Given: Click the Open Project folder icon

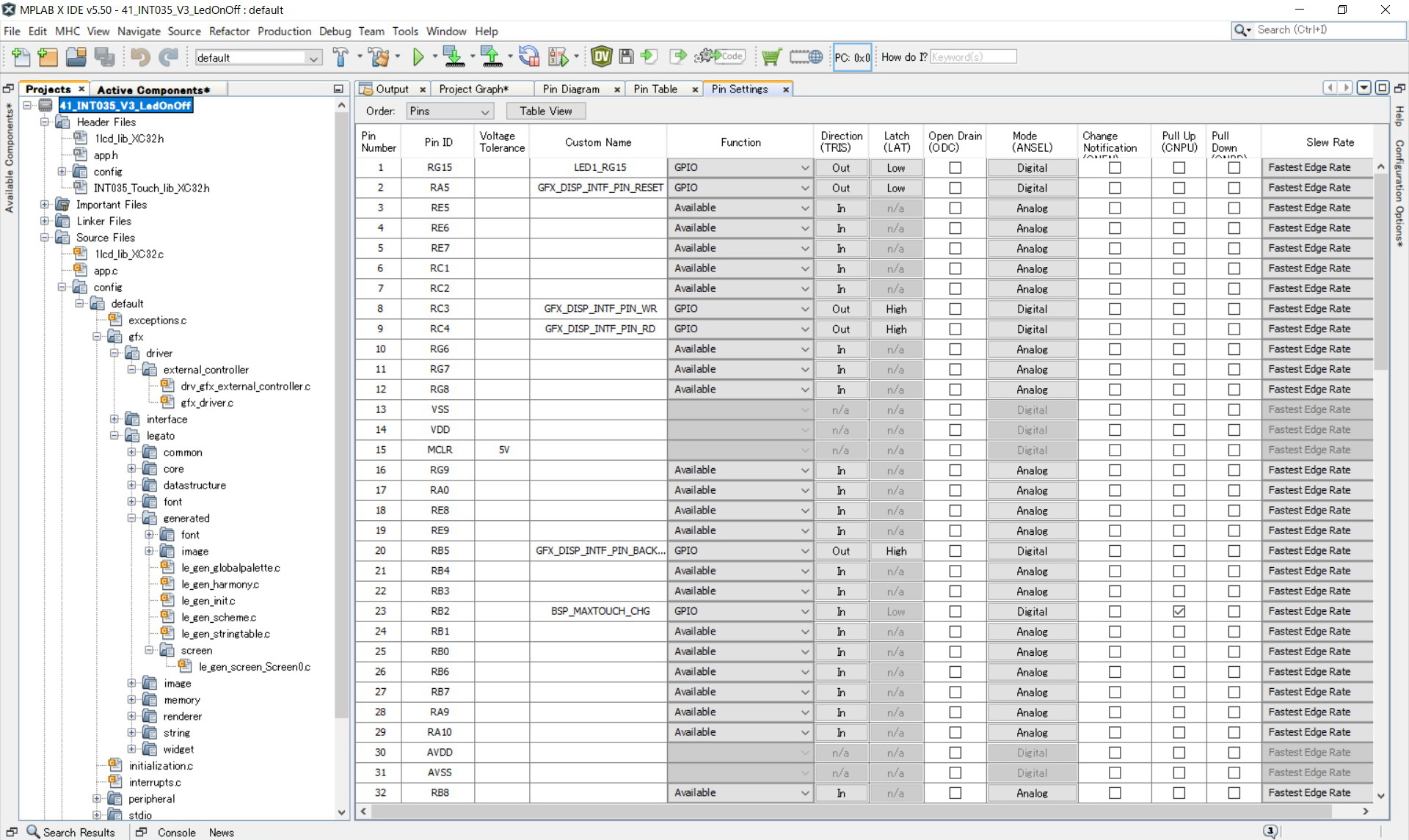Looking at the screenshot, I should click(76, 56).
